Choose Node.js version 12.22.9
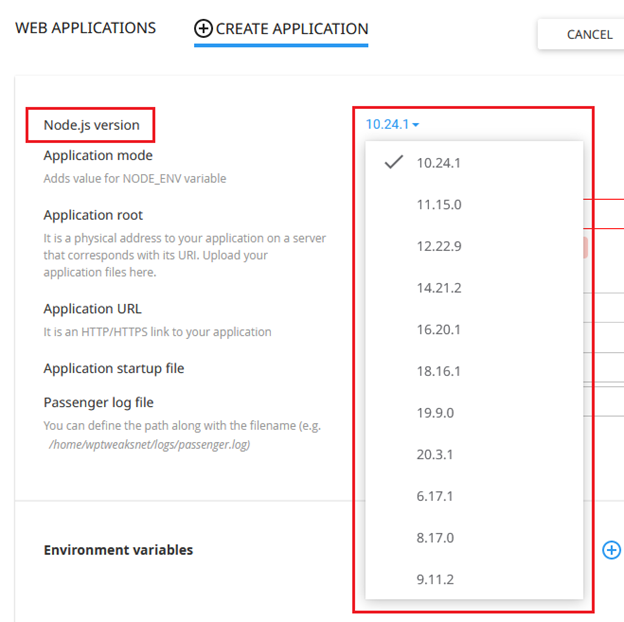This screenshot has width=624, height=622. (x=474, y=246)
